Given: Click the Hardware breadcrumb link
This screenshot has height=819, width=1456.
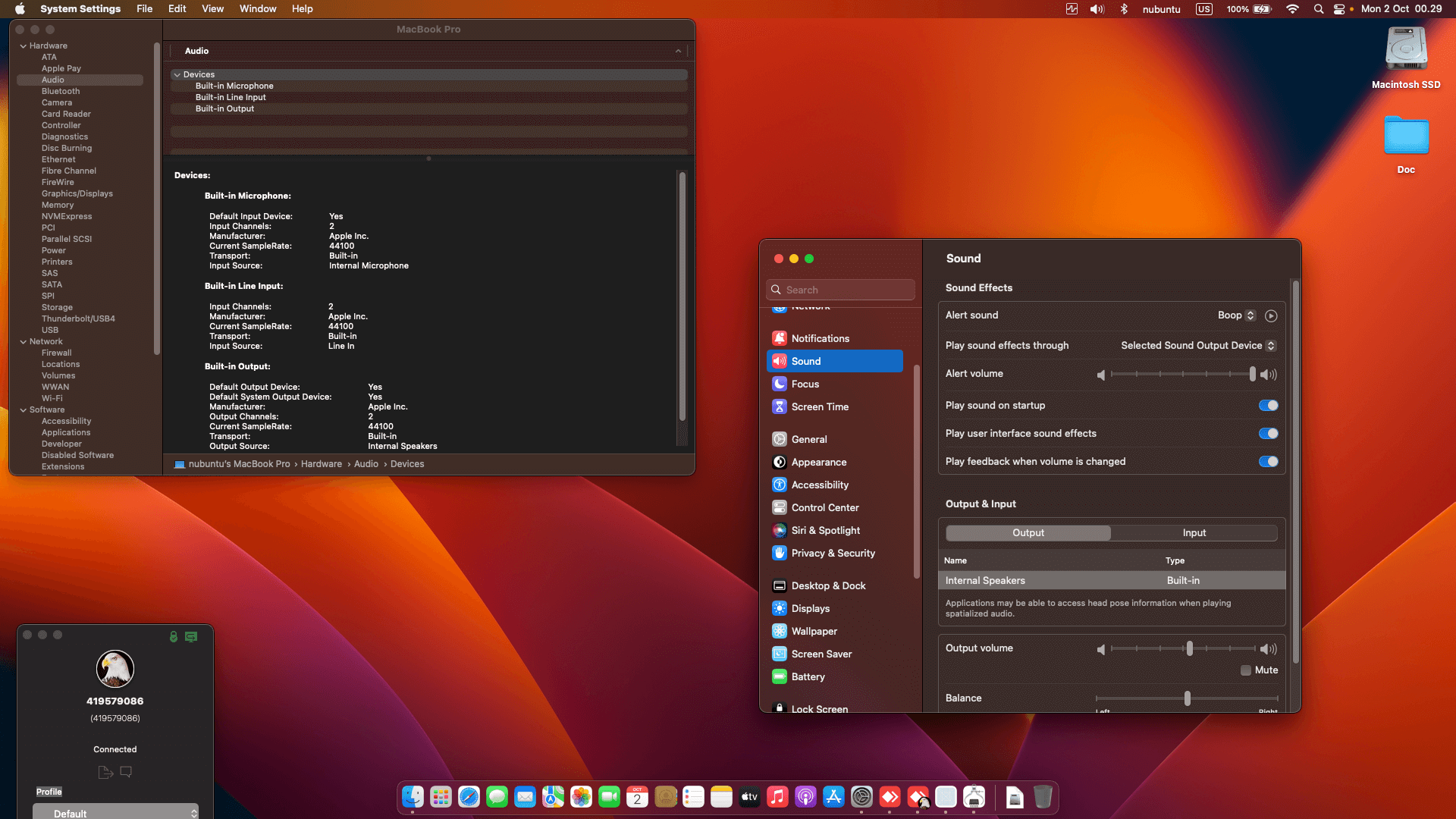Looking at the screenshot, I should click(x=322, y=463).
